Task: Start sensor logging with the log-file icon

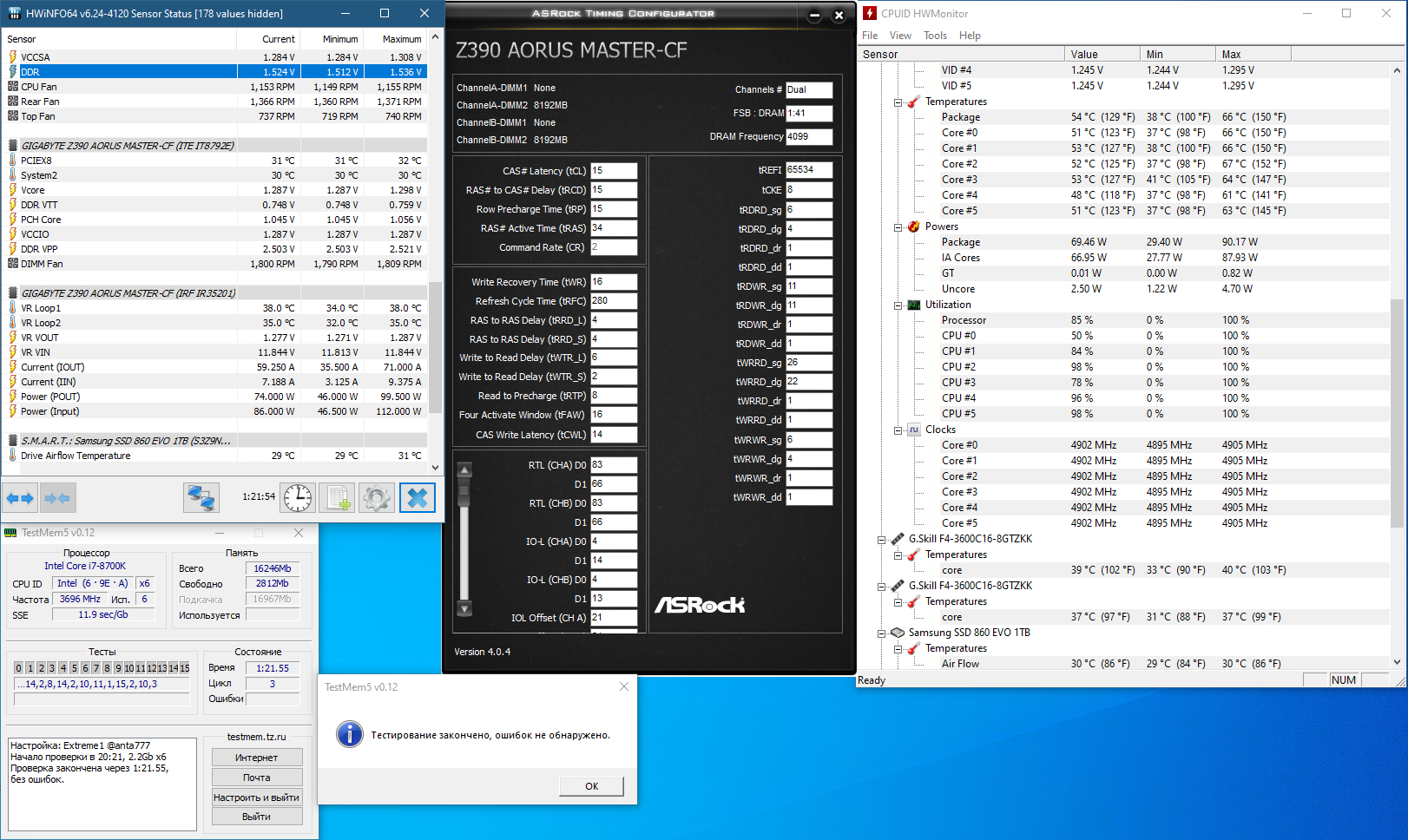Action: [336, 498]
